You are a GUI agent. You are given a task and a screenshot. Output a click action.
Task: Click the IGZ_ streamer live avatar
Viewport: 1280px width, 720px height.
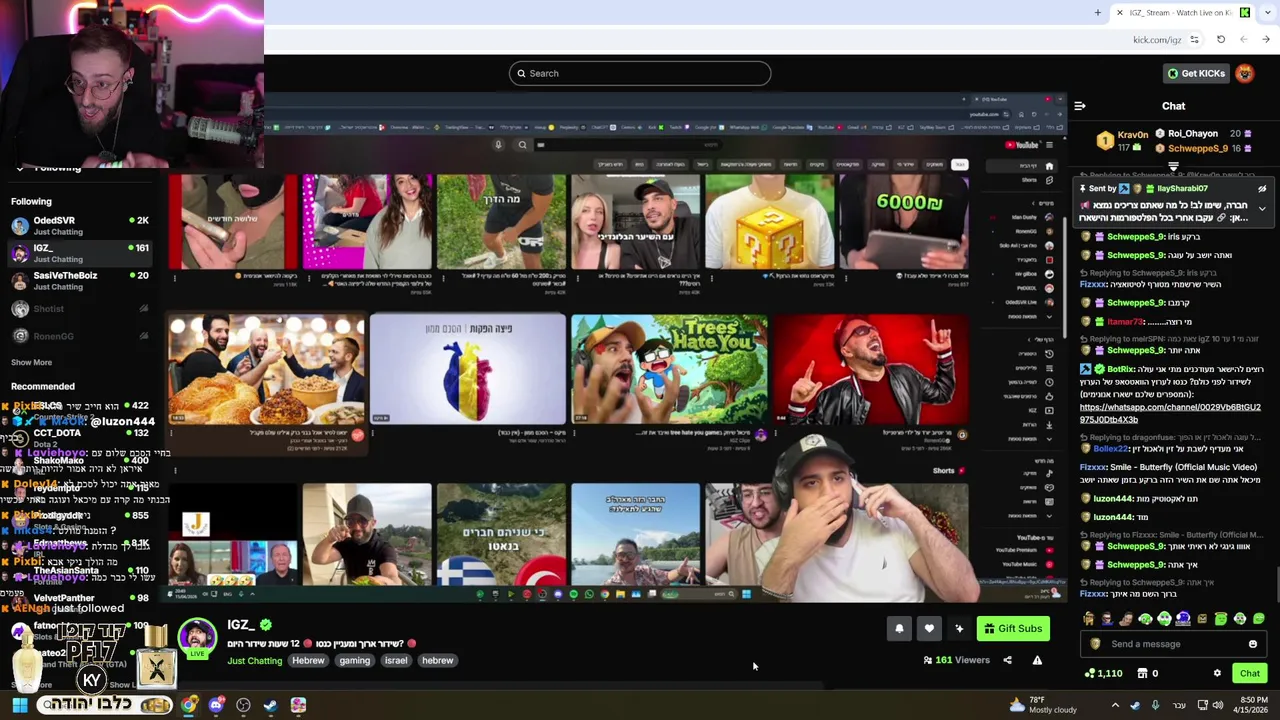pos(197,638)
